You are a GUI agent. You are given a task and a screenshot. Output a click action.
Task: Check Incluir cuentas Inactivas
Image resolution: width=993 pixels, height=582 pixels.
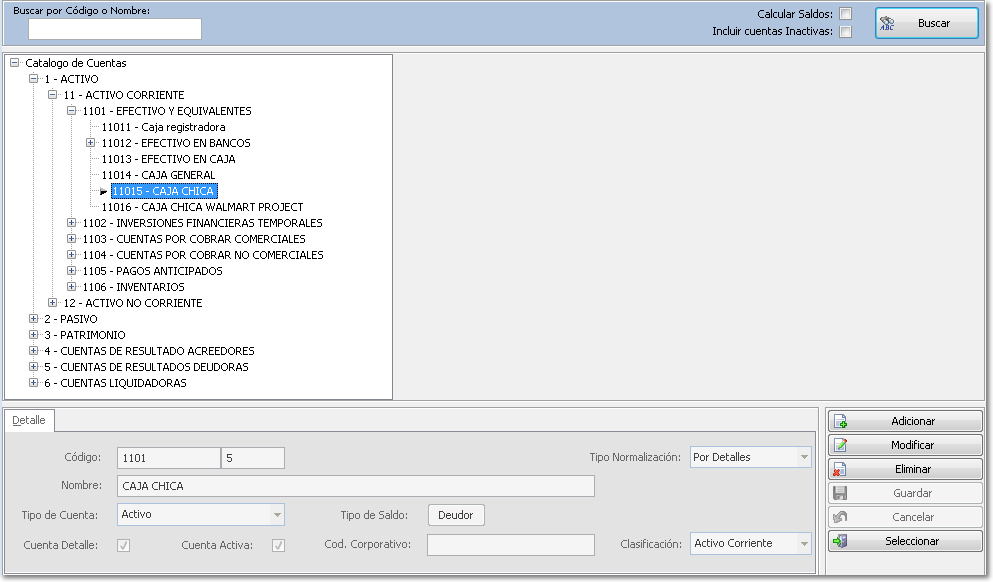pyautogui.click(x=845, y=30)
